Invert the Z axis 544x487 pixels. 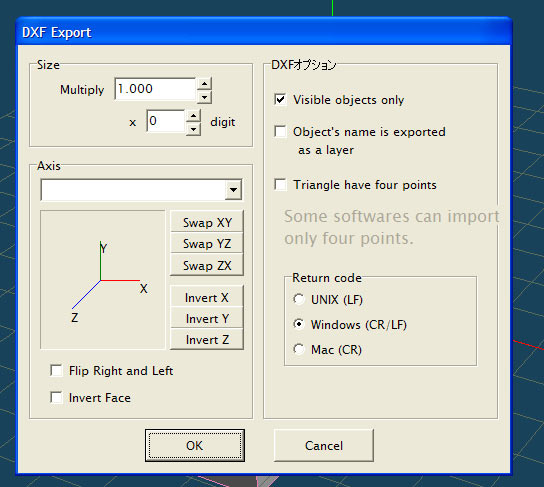(207, 340)
